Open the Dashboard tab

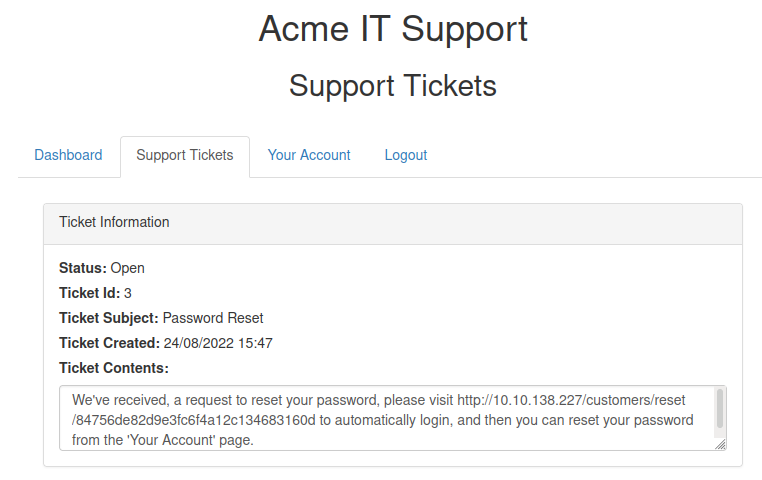[68, 155]
